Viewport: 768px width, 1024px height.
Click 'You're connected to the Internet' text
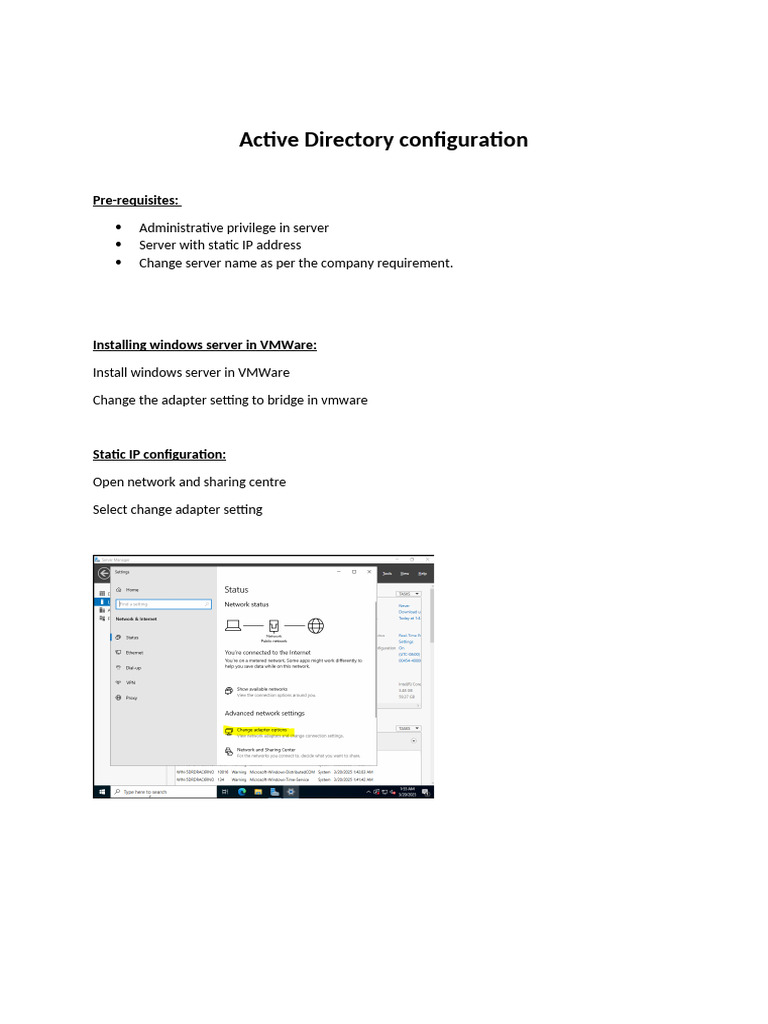tap(268, 652)
